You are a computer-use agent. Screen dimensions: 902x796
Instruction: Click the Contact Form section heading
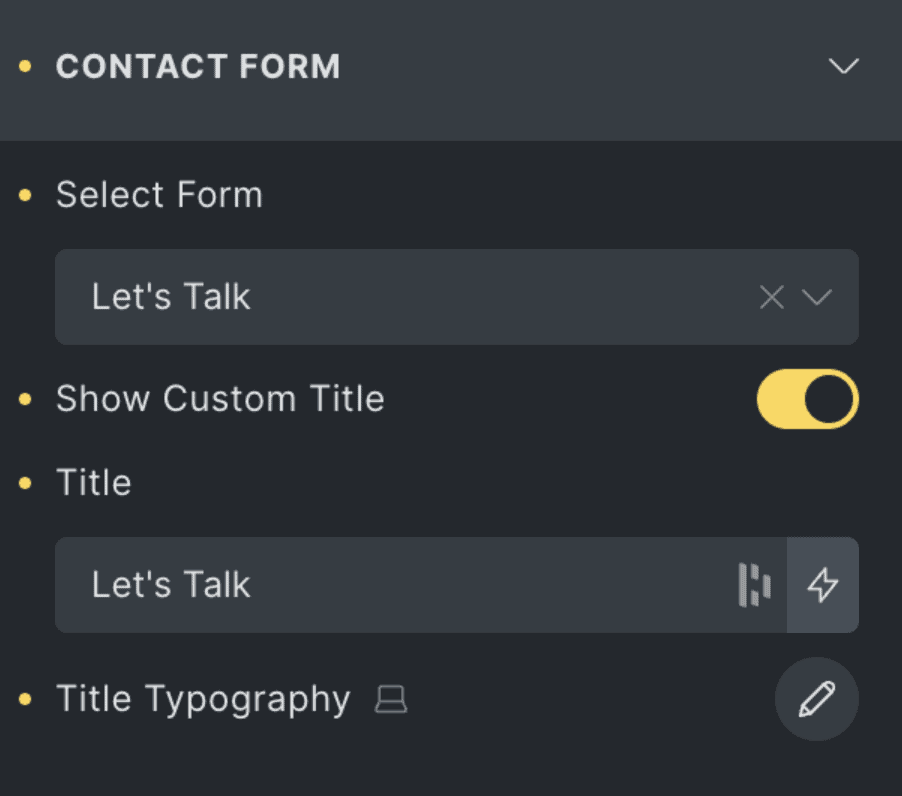[198, 67]
